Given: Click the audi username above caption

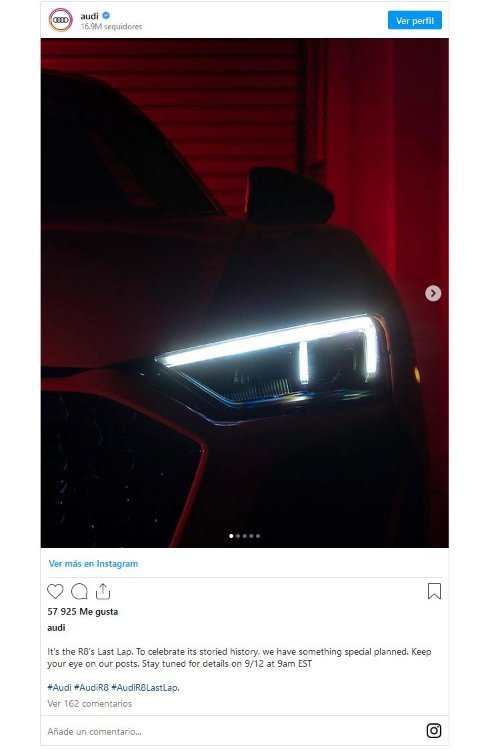Looking at the screenshot, I should (56, 628).
